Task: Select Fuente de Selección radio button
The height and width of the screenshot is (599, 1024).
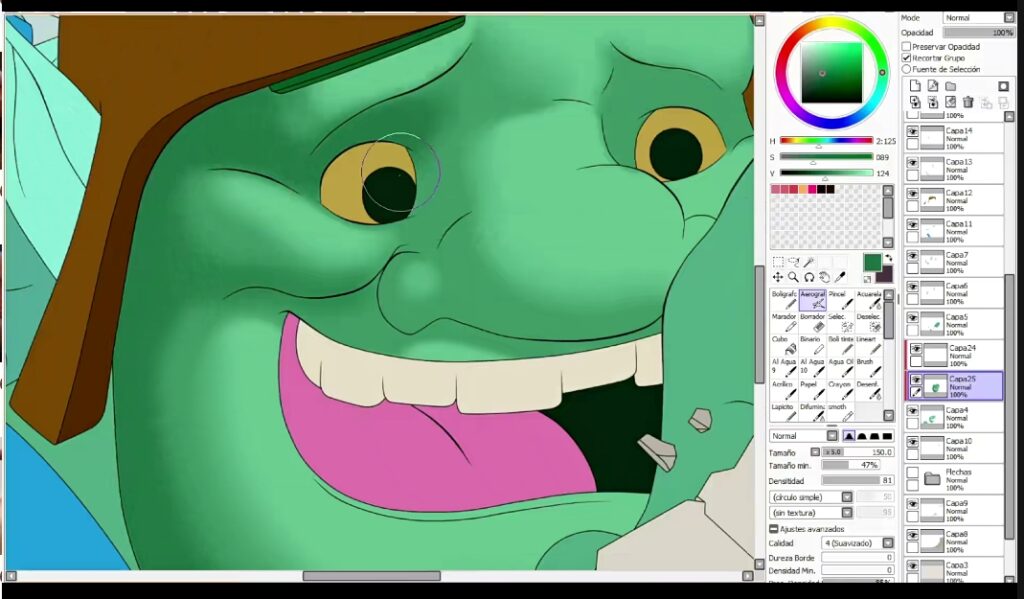Action: tap(907, 69)
